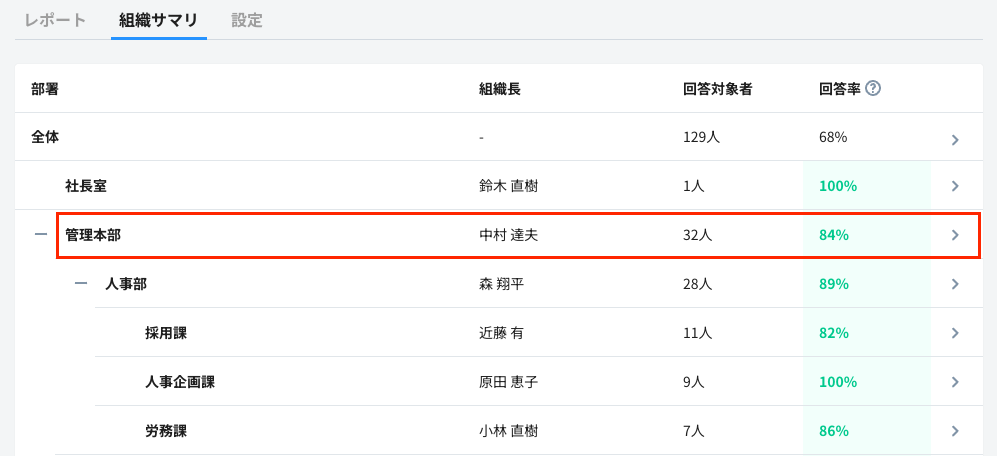Open the 設定 tab
This screenshot has height=456, width=997.
coord(247,20)
